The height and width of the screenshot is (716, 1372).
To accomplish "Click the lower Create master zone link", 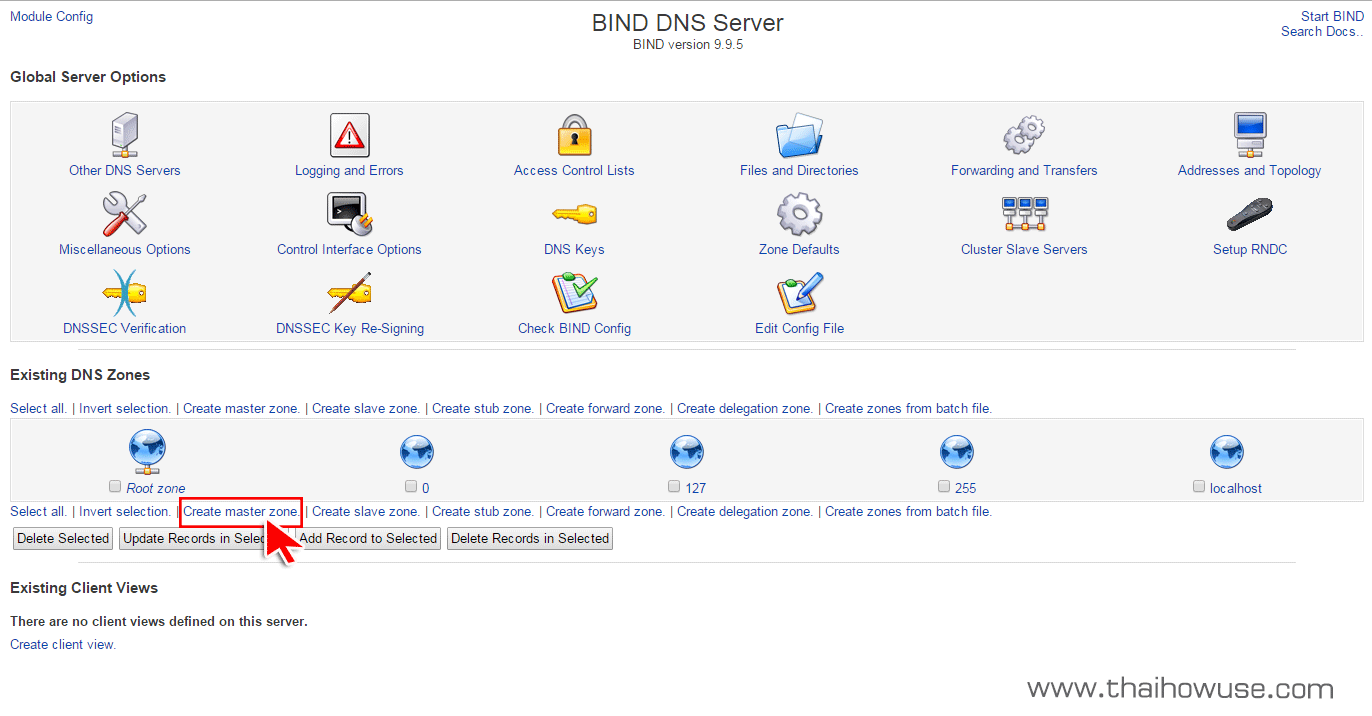I will [x=241, y=512].
